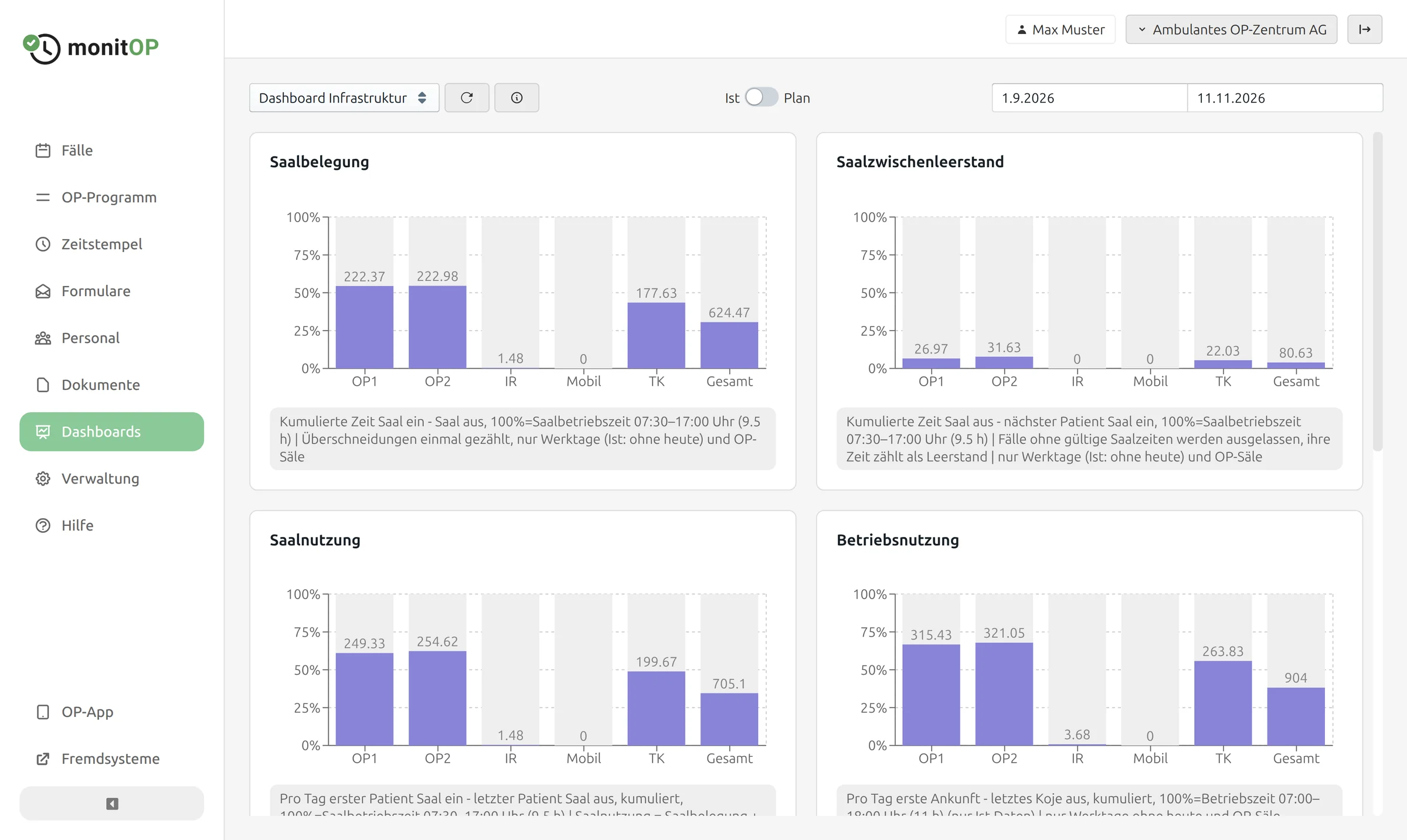Image resolution: width=1407 pixels, height=840 pixels.
Task: Click Gesamt bar in Saalbelegung chart
Action: [729, 346]
